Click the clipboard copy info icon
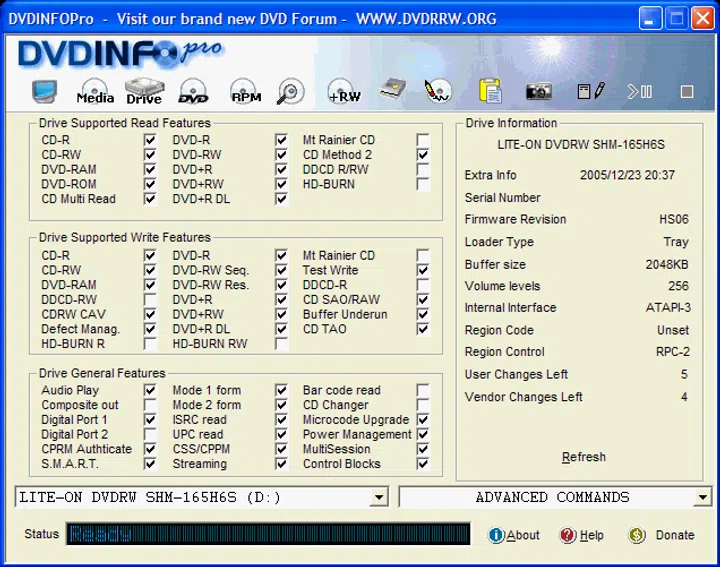Image resolution: width=720 pixels, height=567 pixels. (490, 90)
